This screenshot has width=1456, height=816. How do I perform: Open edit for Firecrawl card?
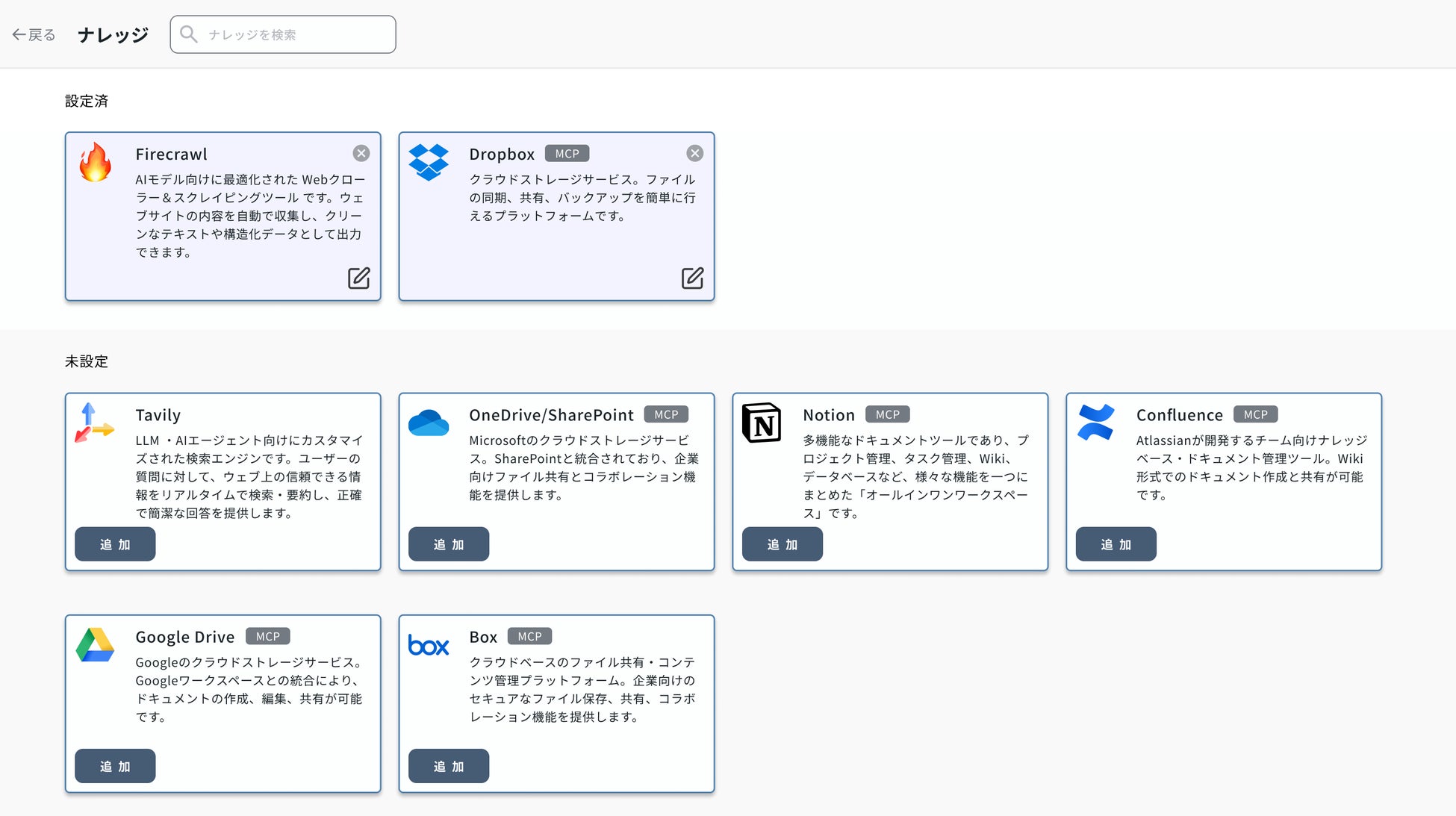(358, 278)
